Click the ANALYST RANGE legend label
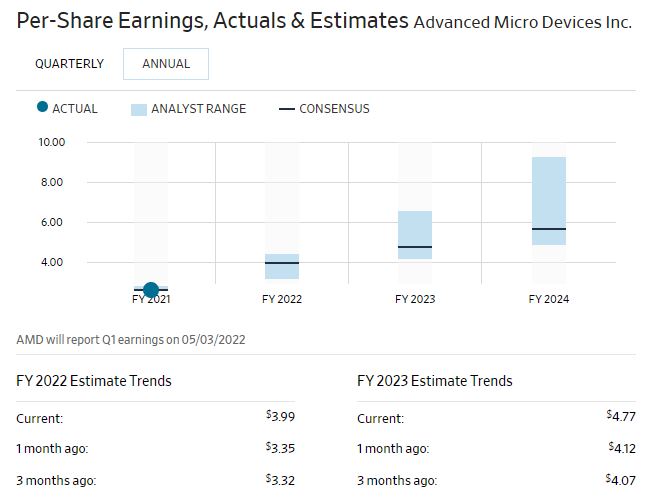This screenshot has width=647, height=501. click(x=198, y=109)
